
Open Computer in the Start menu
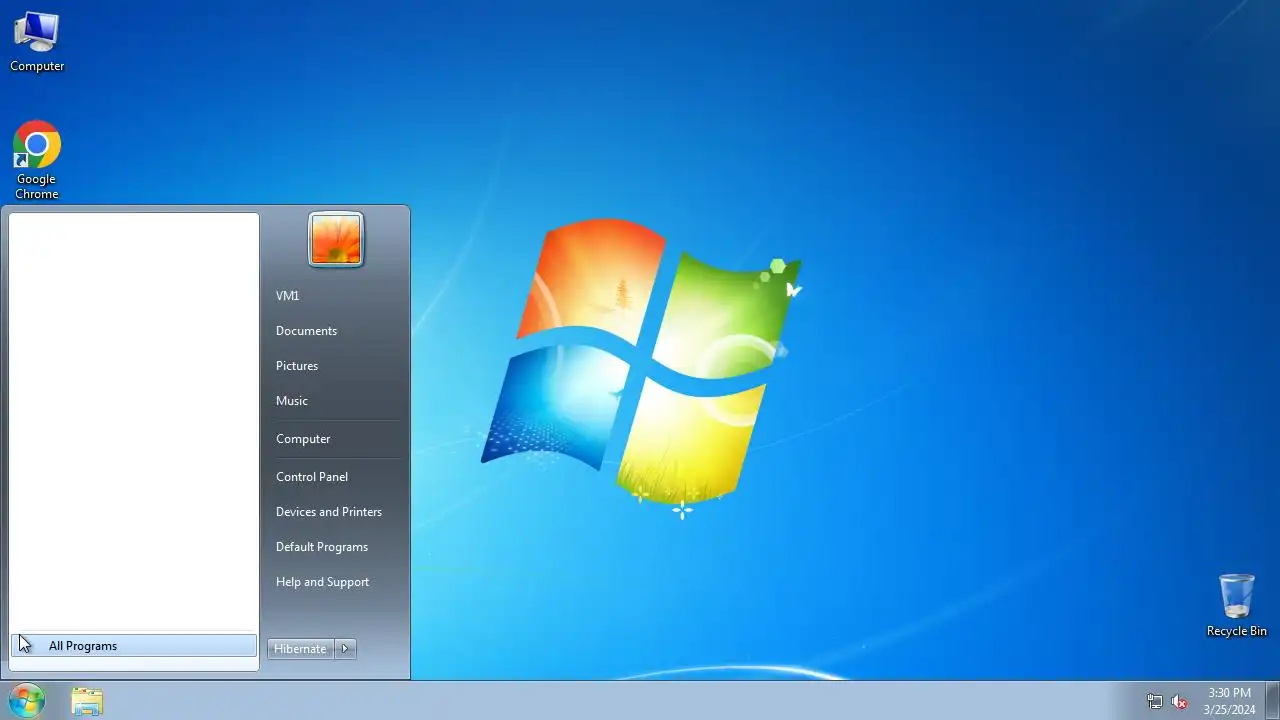303,439
